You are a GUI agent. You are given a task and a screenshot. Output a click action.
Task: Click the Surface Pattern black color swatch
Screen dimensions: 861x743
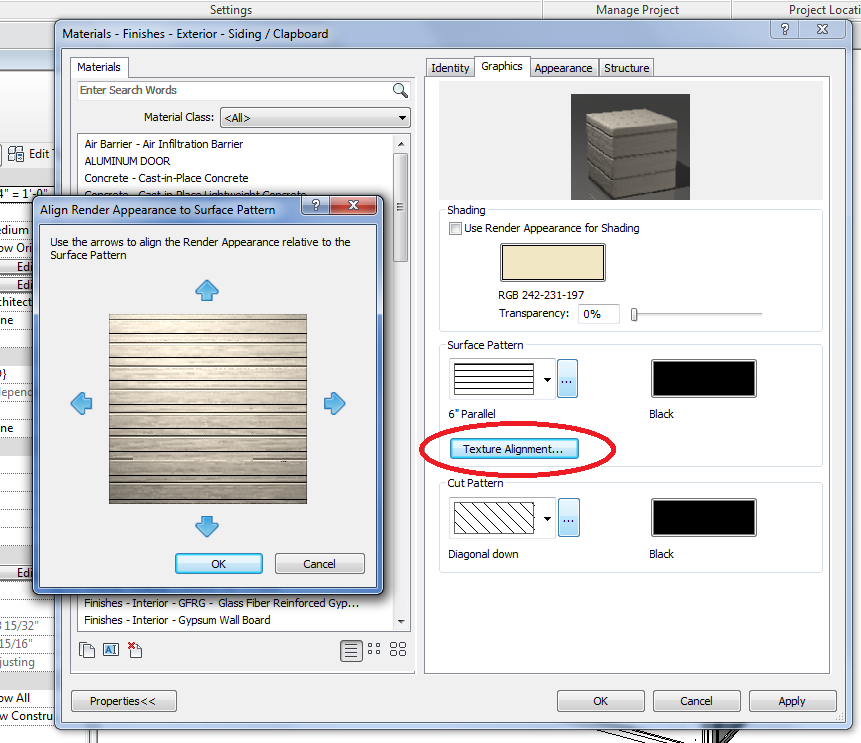point(703,378)
